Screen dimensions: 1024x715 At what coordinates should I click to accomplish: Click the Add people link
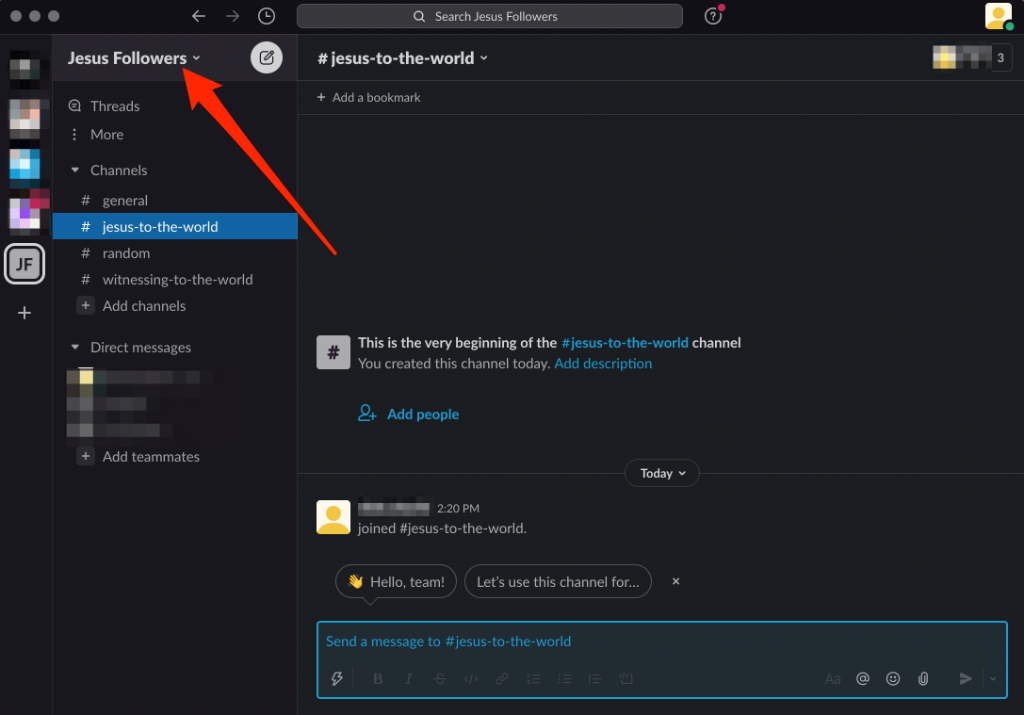click(409, 414)
